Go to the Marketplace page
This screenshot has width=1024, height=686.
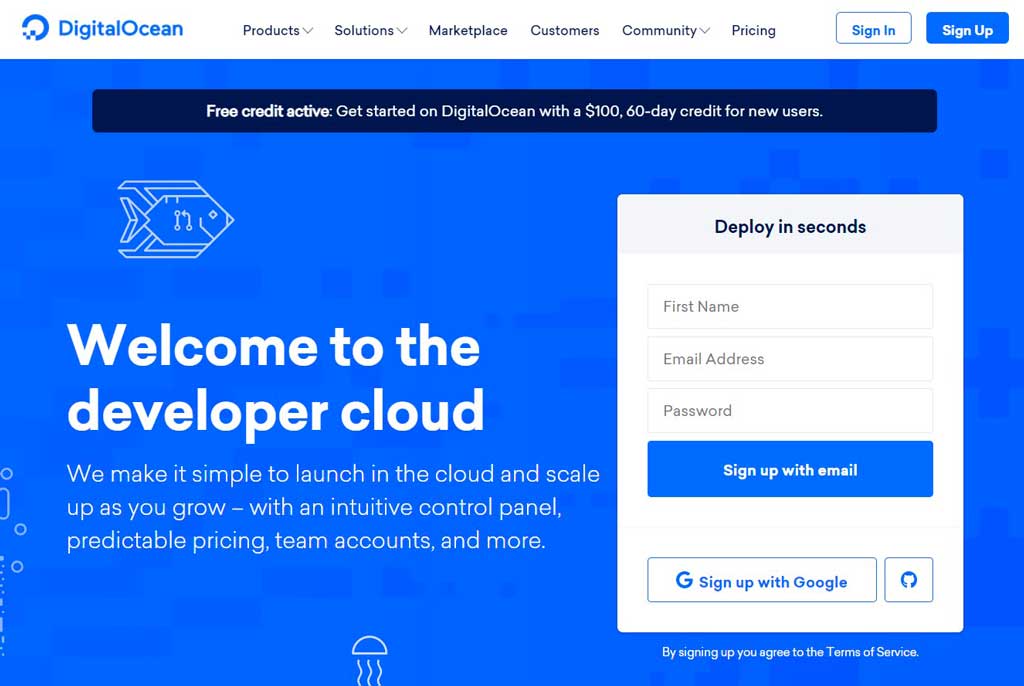(468, 31)
